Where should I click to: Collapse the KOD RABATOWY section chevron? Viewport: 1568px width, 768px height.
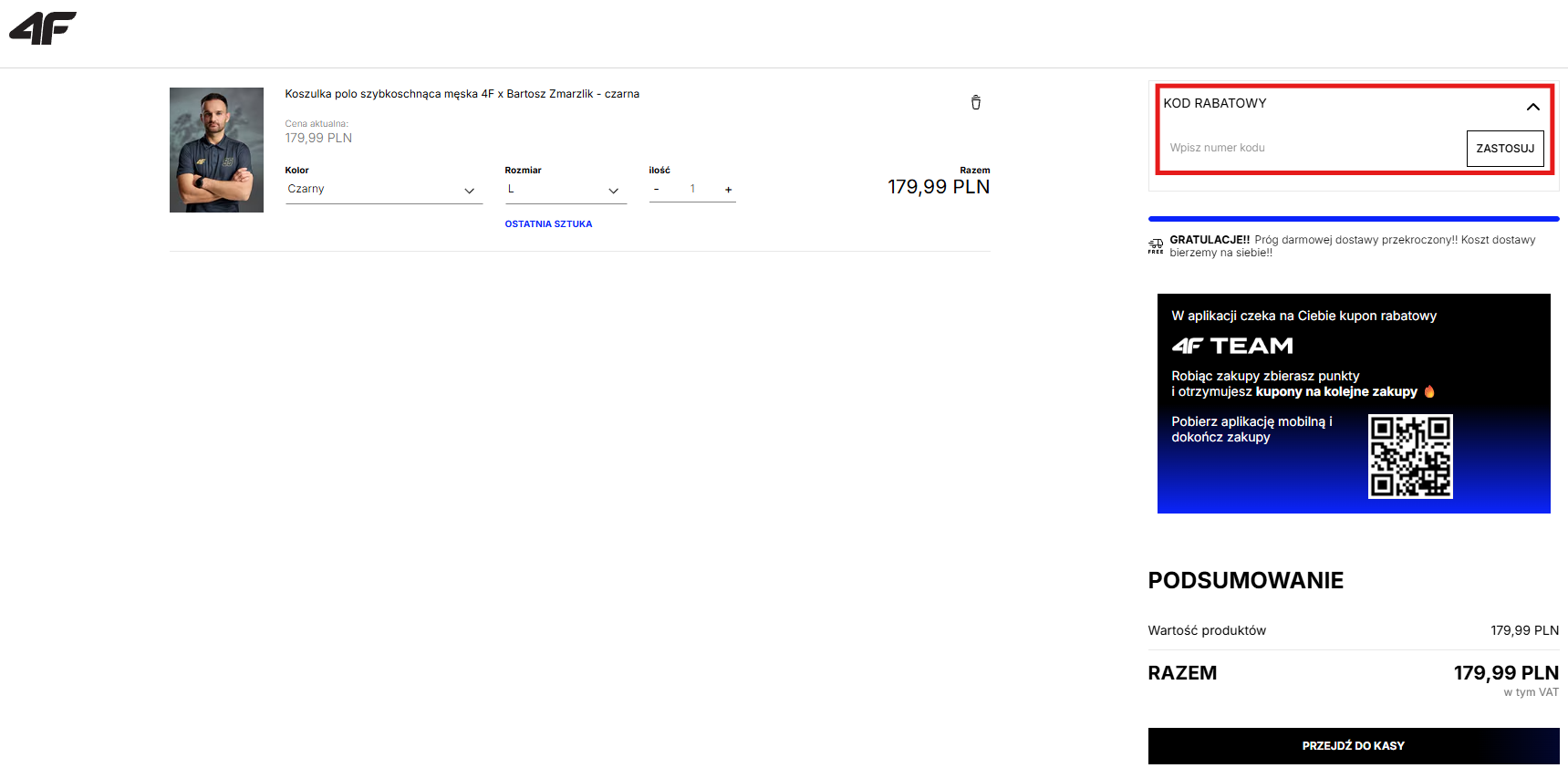coord(1532,107)
